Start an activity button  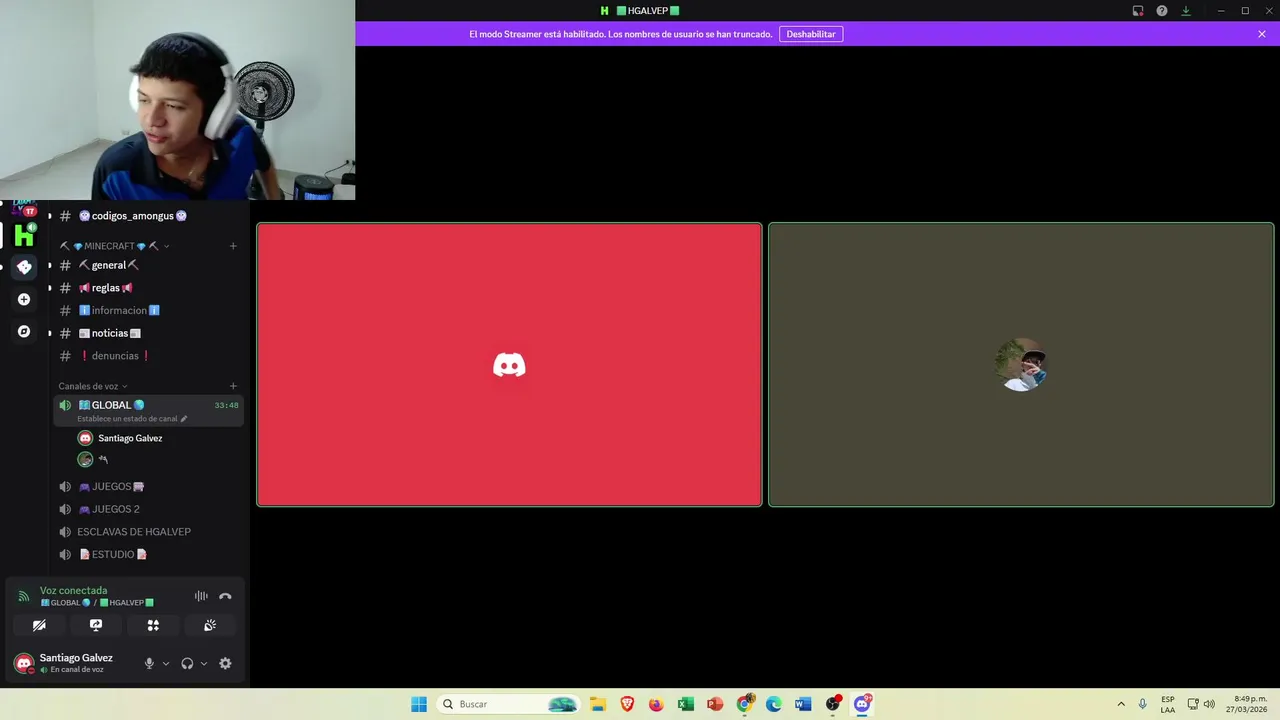tap(153, 625)
